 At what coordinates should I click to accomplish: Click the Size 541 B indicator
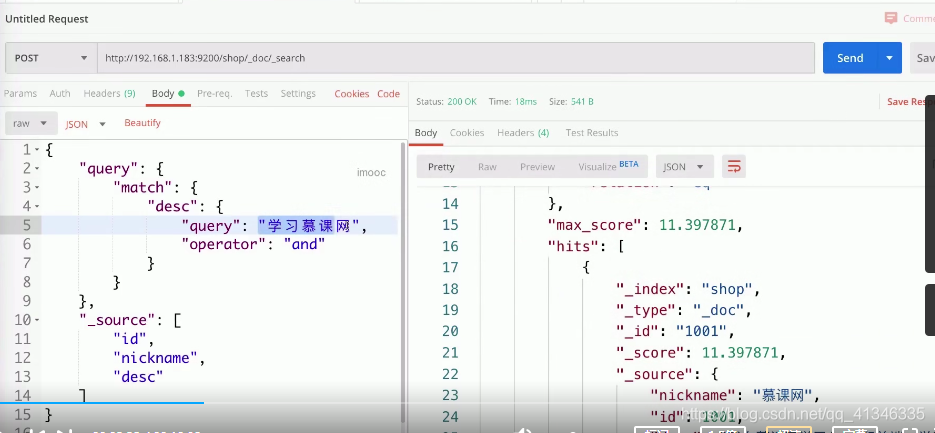571,102
